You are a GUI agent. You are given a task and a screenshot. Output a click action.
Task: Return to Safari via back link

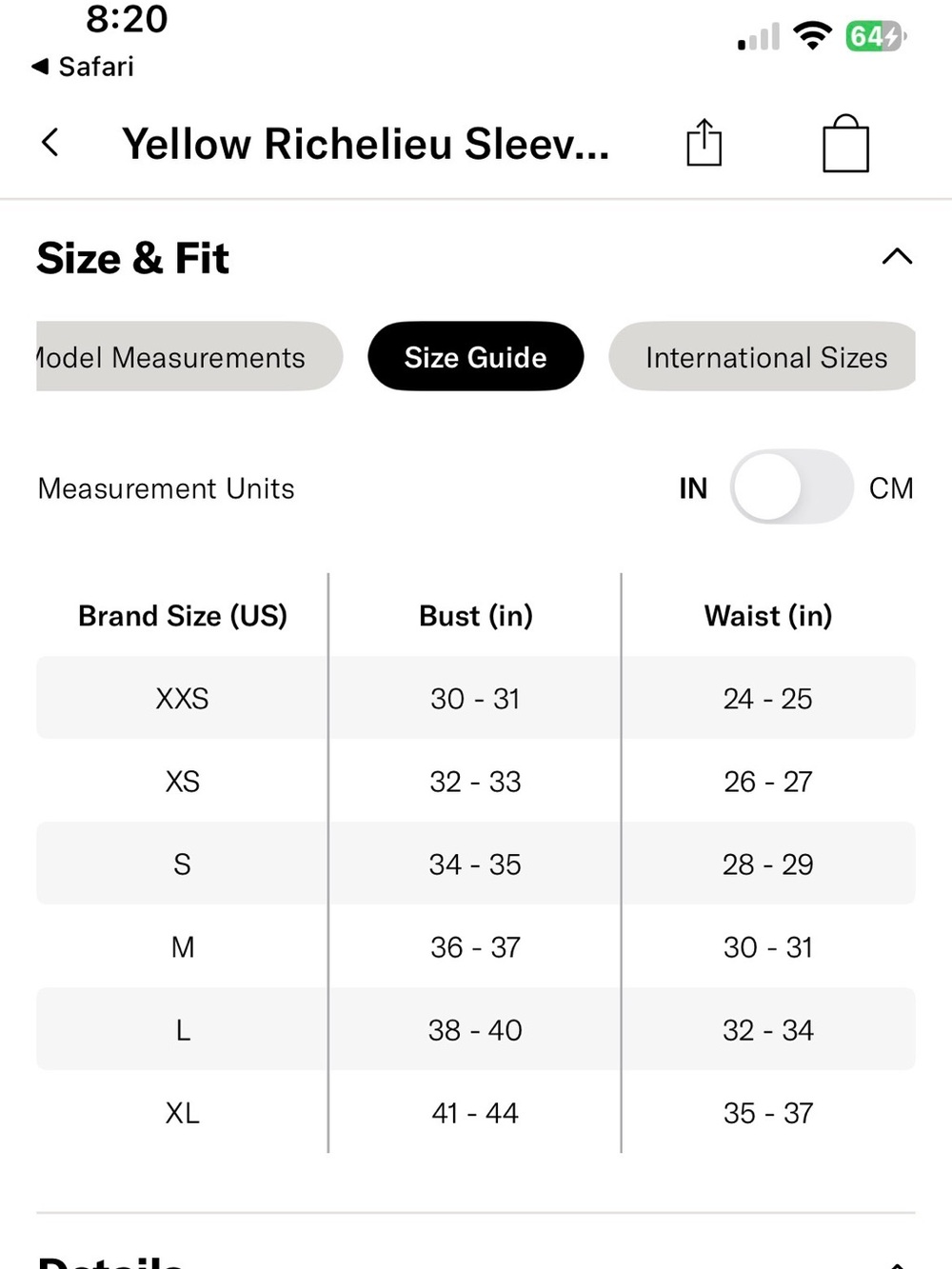coord(83,67)
